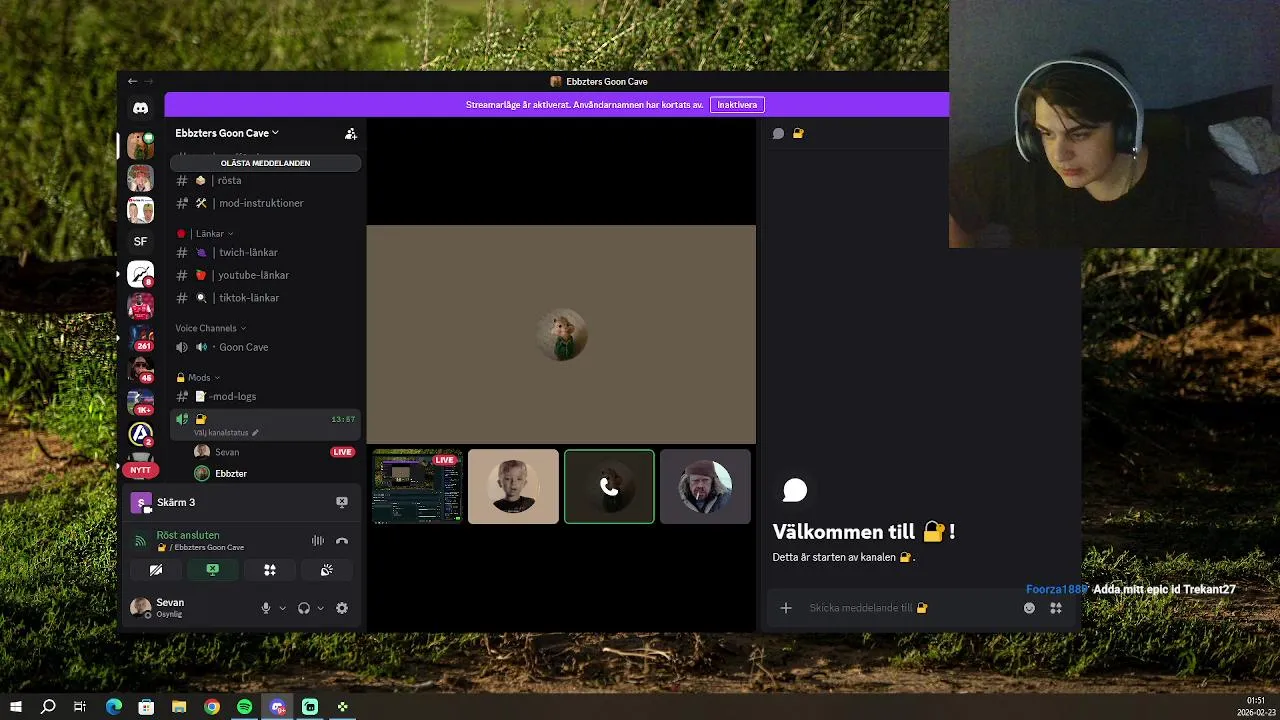Go back with the title bar arrow
The height and width of the screenshot is (720, 1280).
pos(132,81)
